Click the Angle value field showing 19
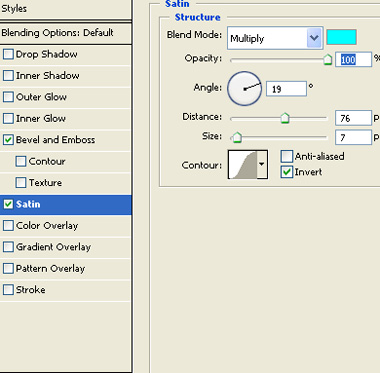380x373 pixels. [x=286, y=89]
